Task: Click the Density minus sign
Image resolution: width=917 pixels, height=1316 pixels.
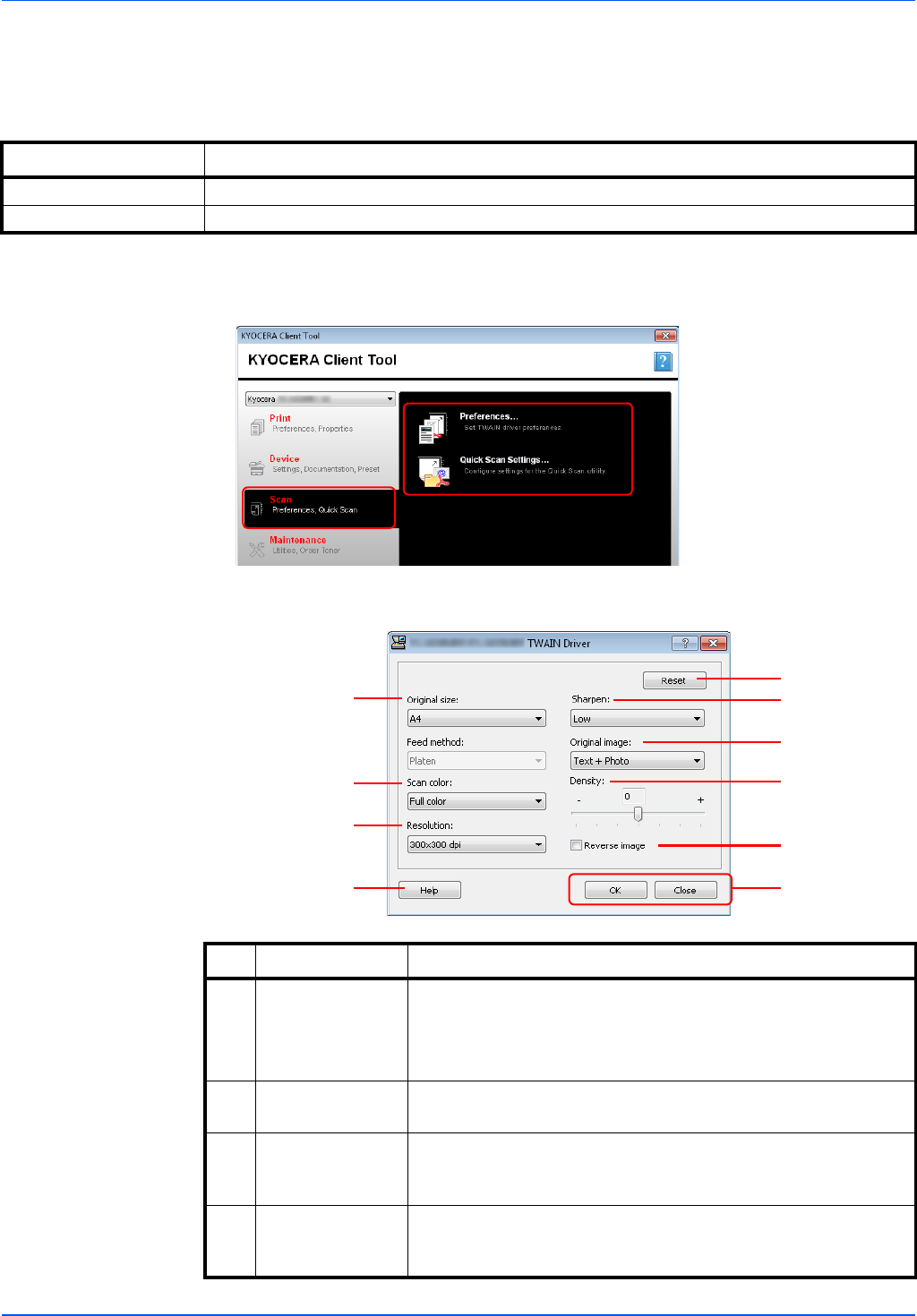Action: tap(578, 800)
